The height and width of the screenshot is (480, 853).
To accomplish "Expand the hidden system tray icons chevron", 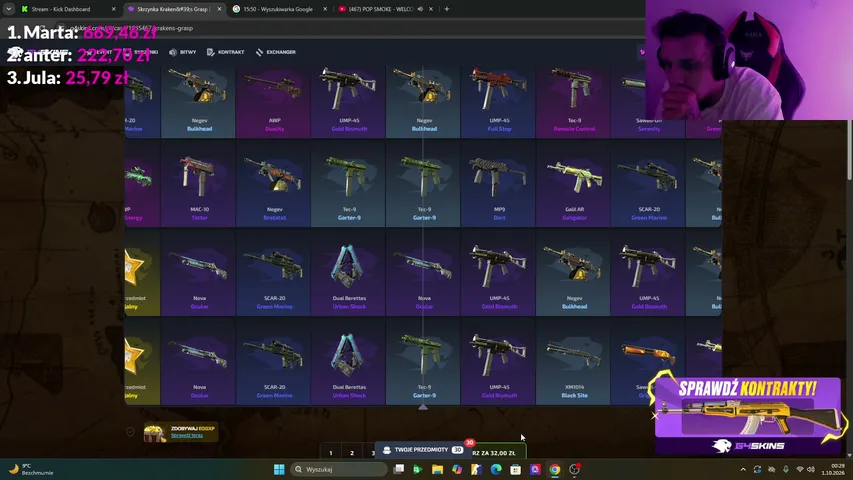I will click(x=743, y=469).
